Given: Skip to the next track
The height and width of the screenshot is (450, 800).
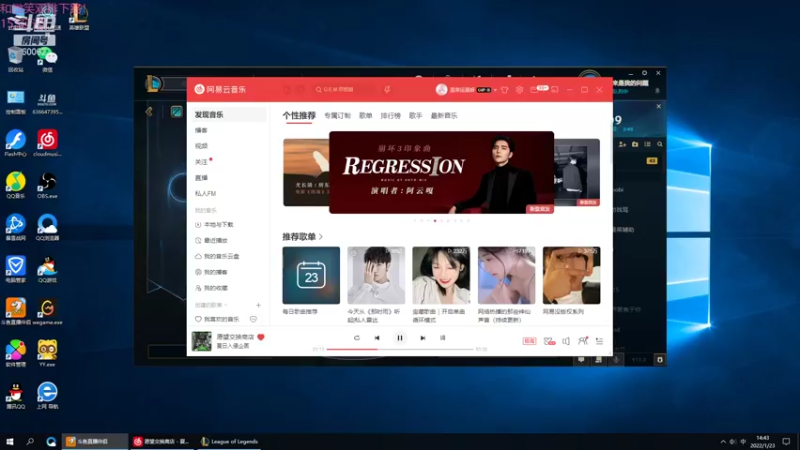Looking at the screenshot, I should pos(422,338).
